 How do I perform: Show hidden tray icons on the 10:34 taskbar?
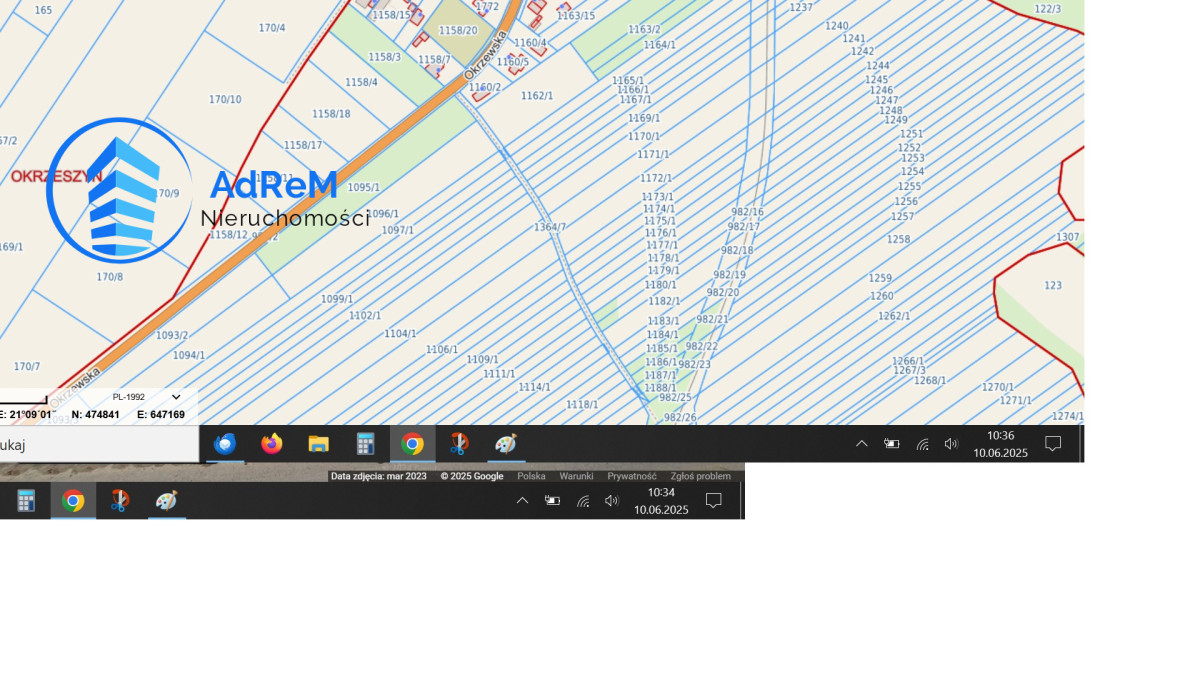tap(522, 501)
